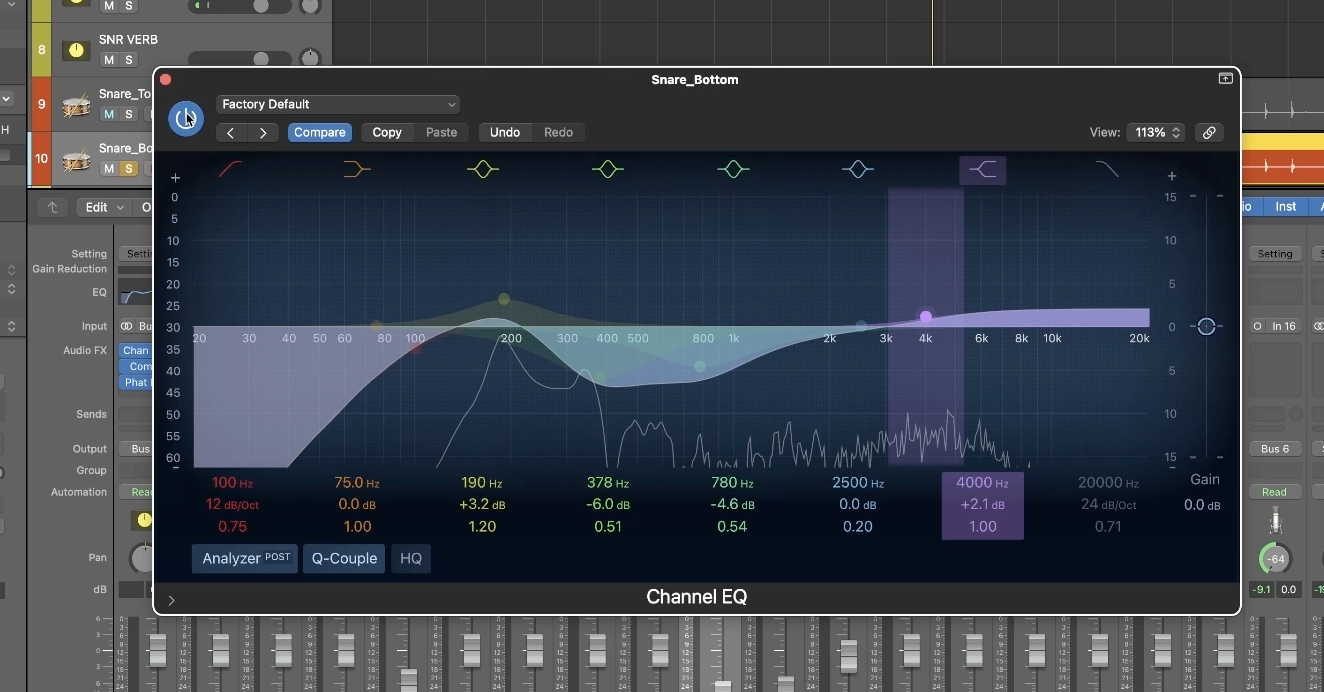Expand the disclosure arrow below Channel EQ

[171, 601]
